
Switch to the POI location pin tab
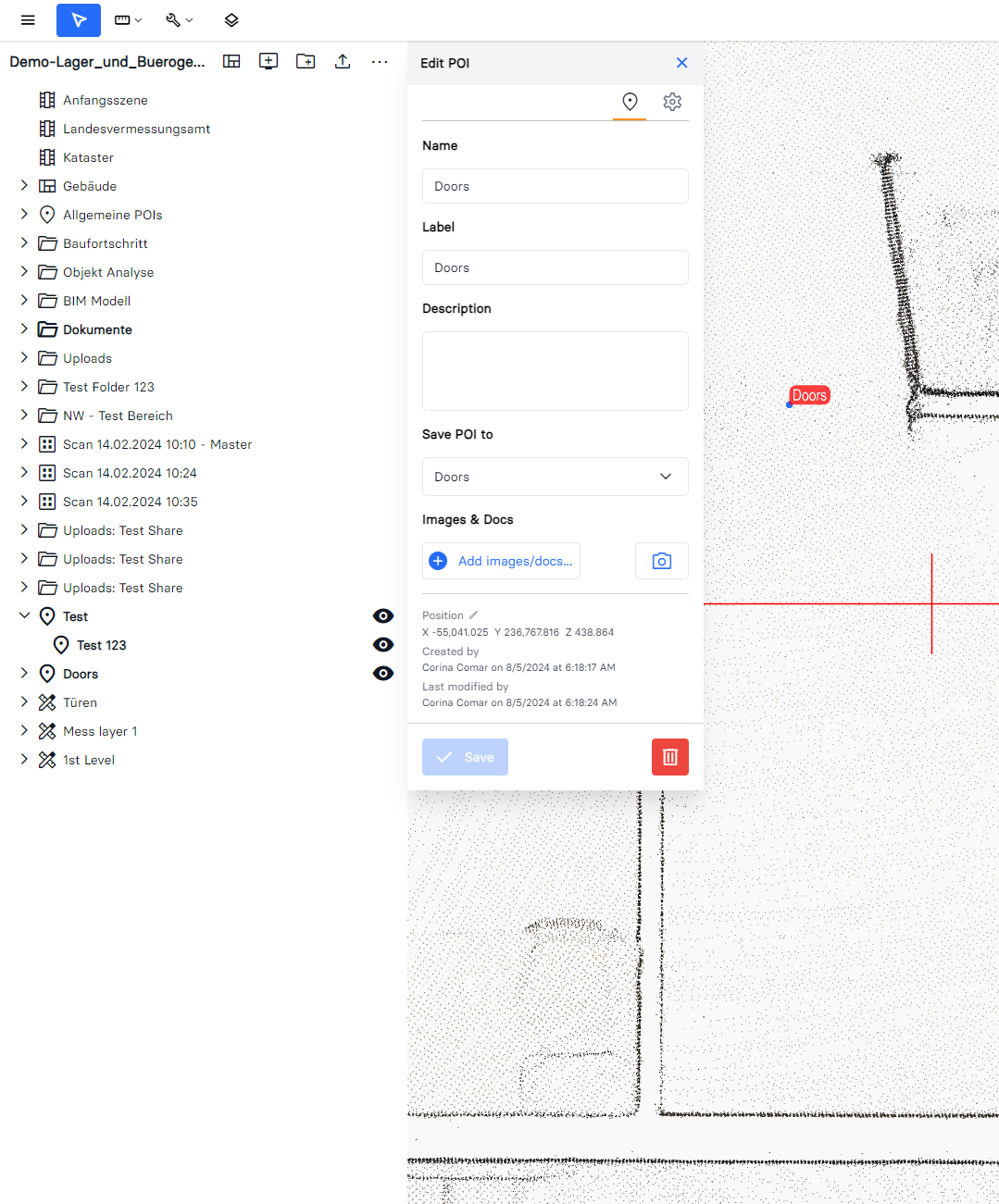[x=630, y=102]
